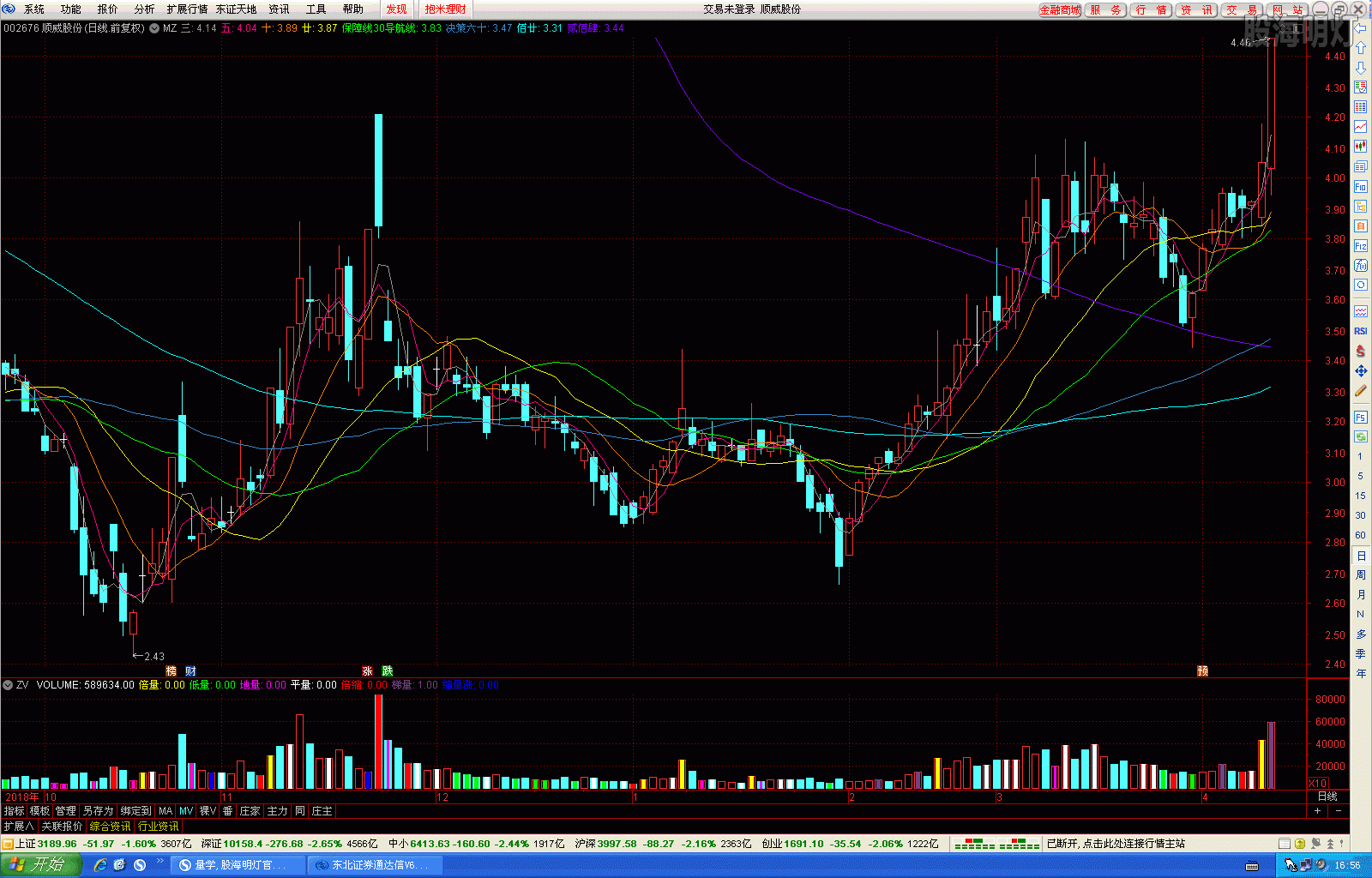The image size is (1372, 878).
Task: Select the 30 minute period toggle
Action: click(1361, 515)
